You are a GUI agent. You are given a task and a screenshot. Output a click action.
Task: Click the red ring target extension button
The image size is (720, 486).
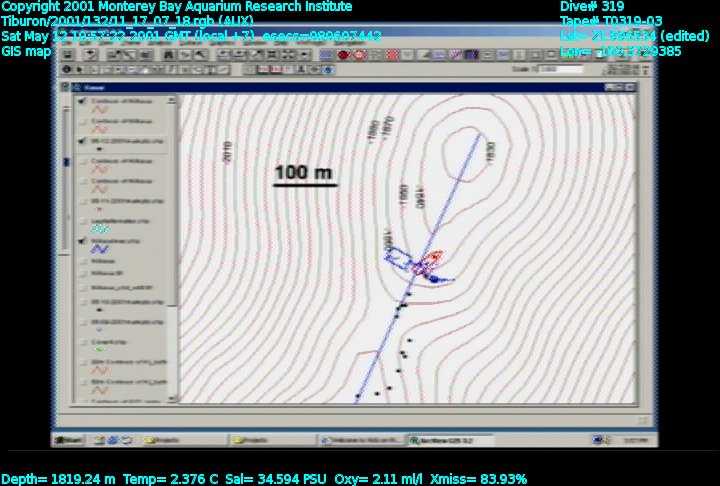pos(360,55)
